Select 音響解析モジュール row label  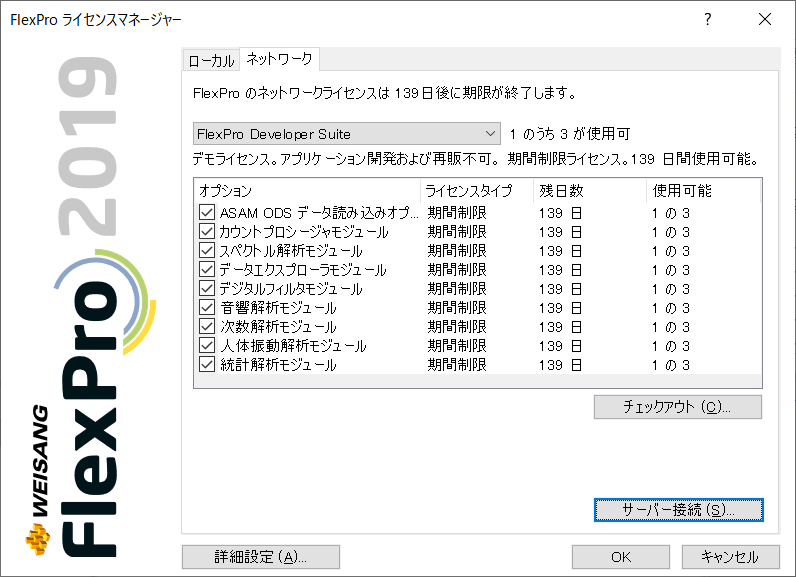pos(278,308)
